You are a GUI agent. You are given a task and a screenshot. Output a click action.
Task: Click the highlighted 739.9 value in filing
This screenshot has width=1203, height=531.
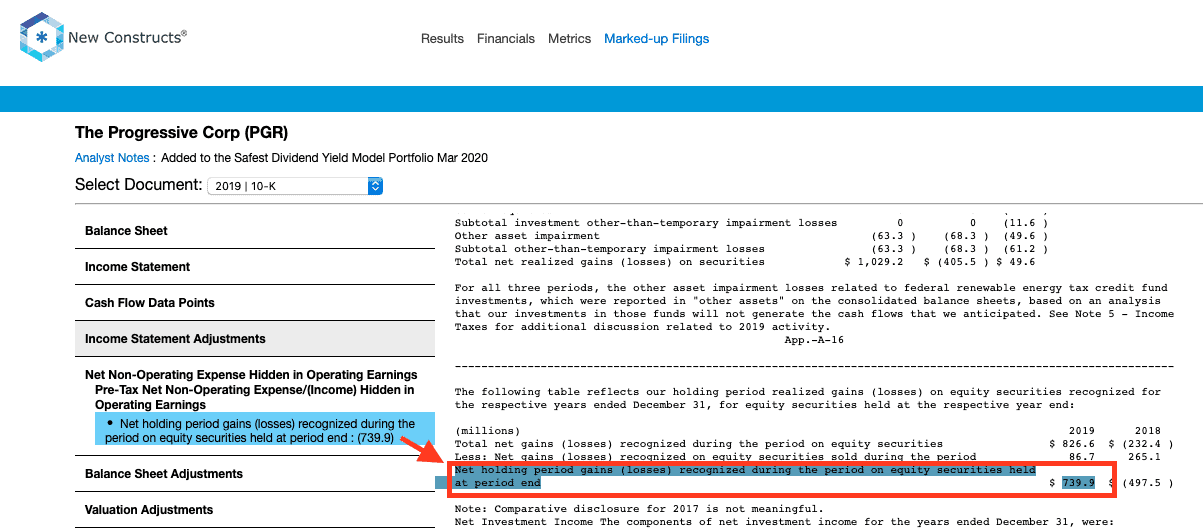[1078, 483]
